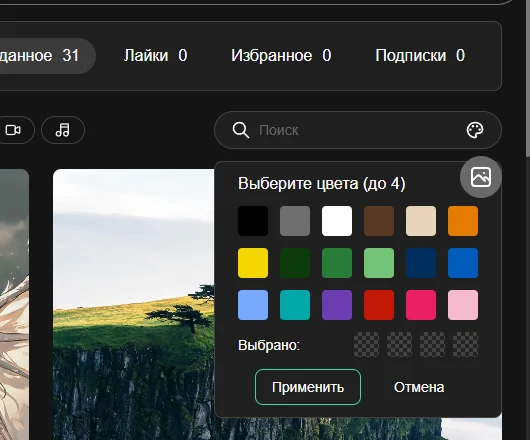Screen dimensions: 530x440
Task: Pick the yellow color swatch
Action: (x=253, y=263)
